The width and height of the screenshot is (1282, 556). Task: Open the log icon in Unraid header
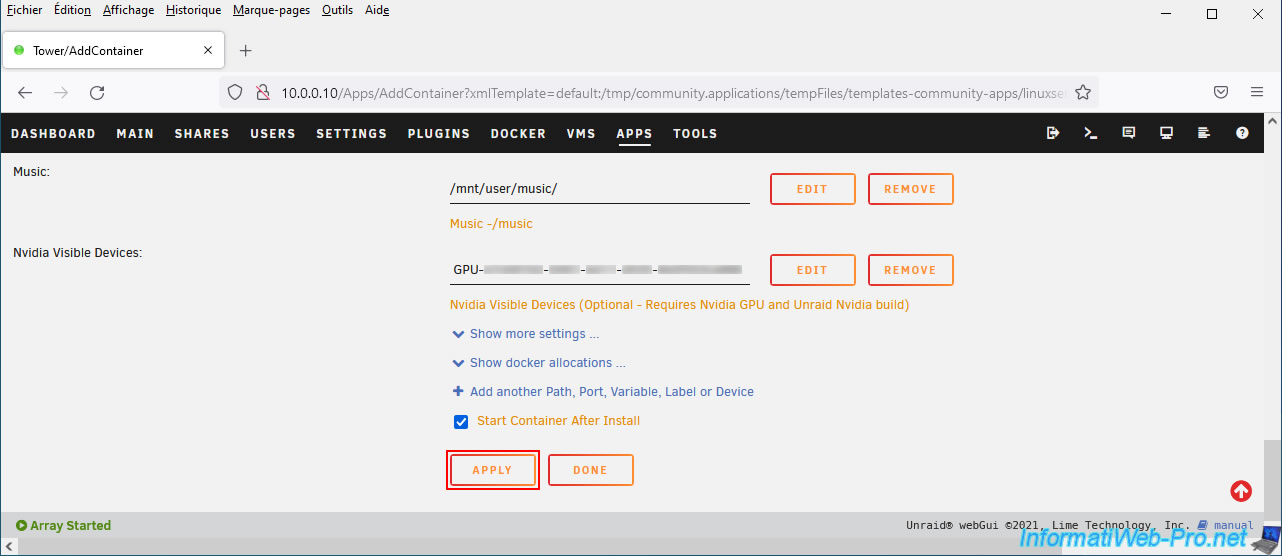click(x=1204, y=133)
